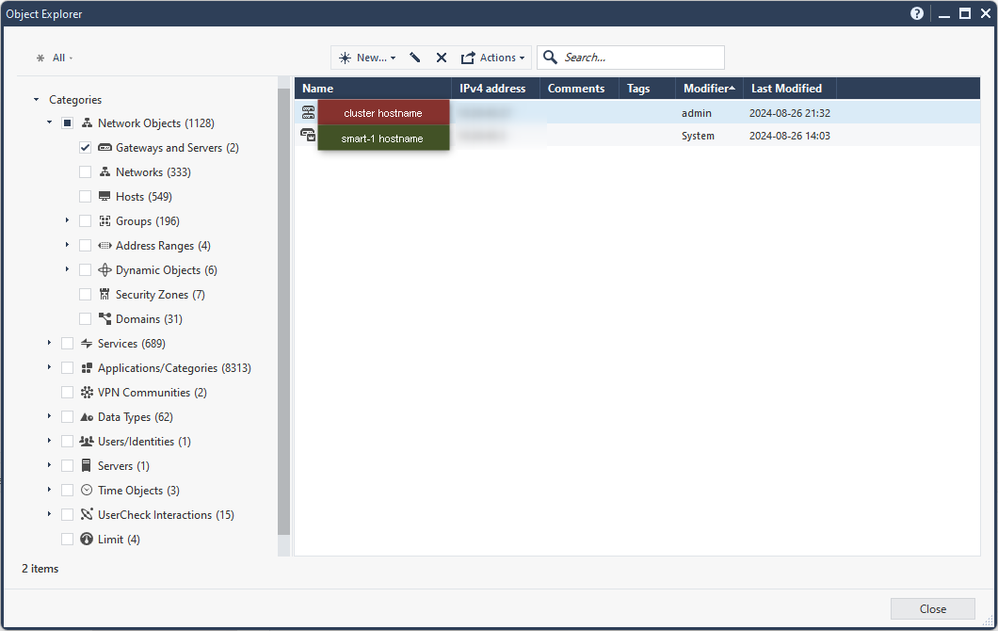Click the edit pencil icon in toolbar
The width and height of the screenshot is (998, 631).
pyautogui.click(x=415, y=57)
